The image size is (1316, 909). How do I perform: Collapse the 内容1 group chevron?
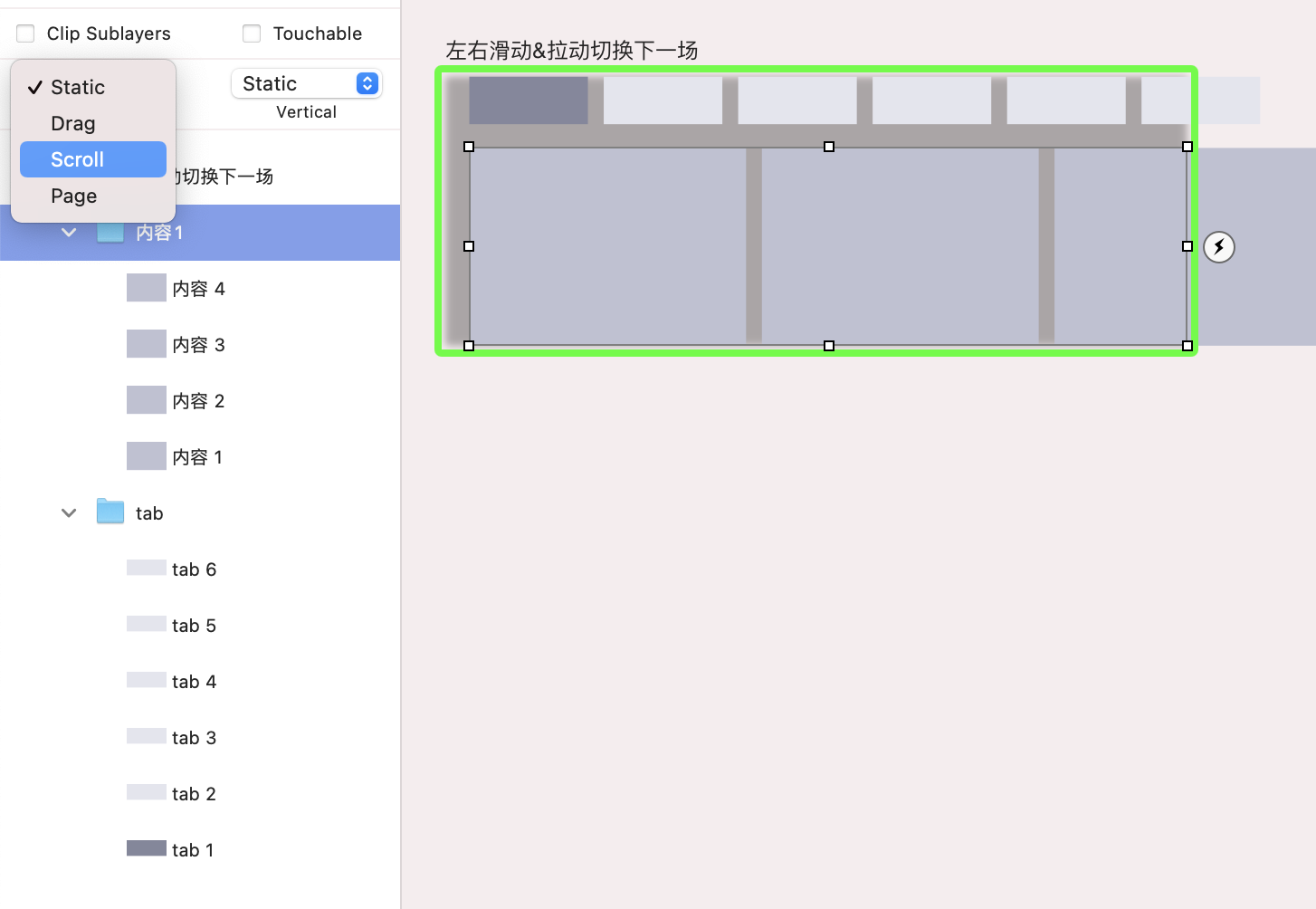69,232
